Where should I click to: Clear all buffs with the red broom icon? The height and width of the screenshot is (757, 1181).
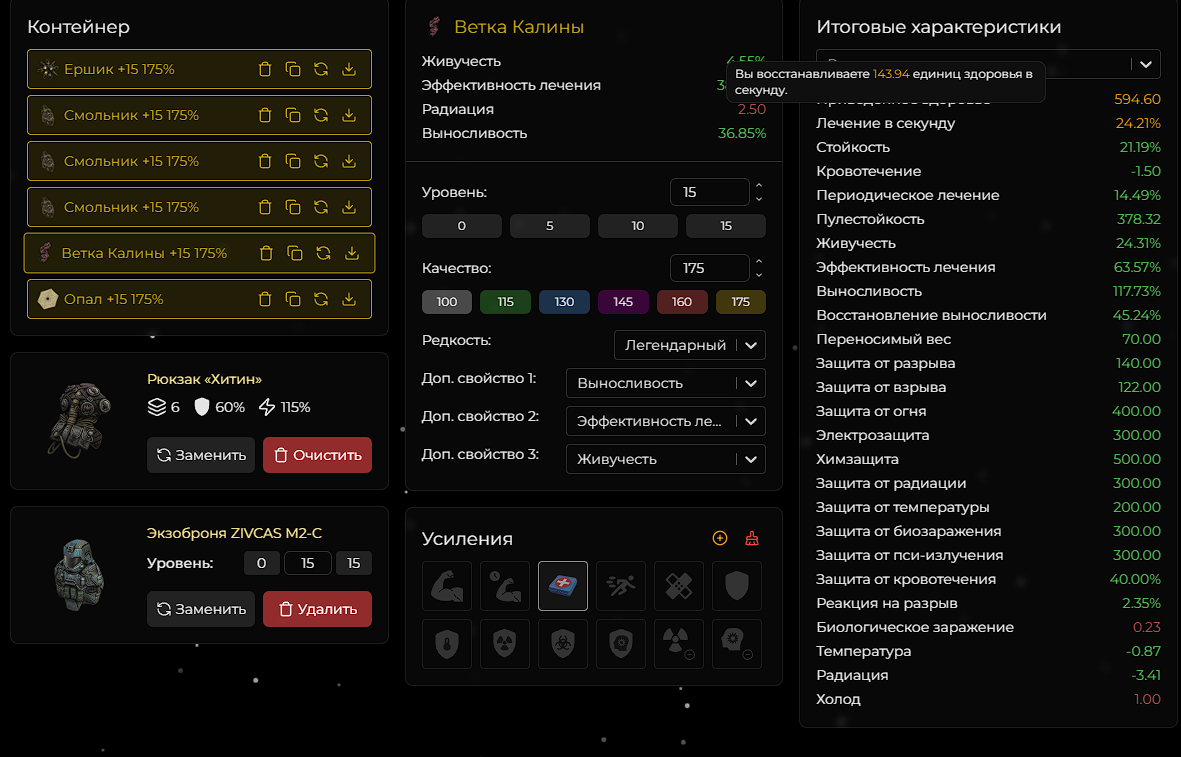(x=752, y=538)
